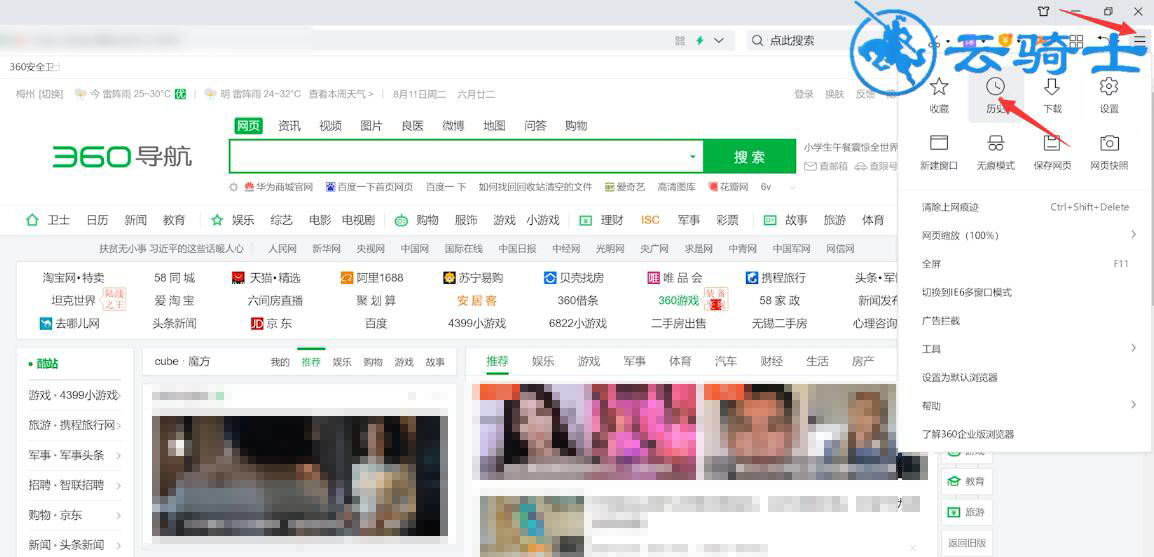Image resolution: width=1154 pixels, height=557 pixels.
Task: Click the 唯品会 logo icon
Action: pyautogui.click(x=654, y=277)
